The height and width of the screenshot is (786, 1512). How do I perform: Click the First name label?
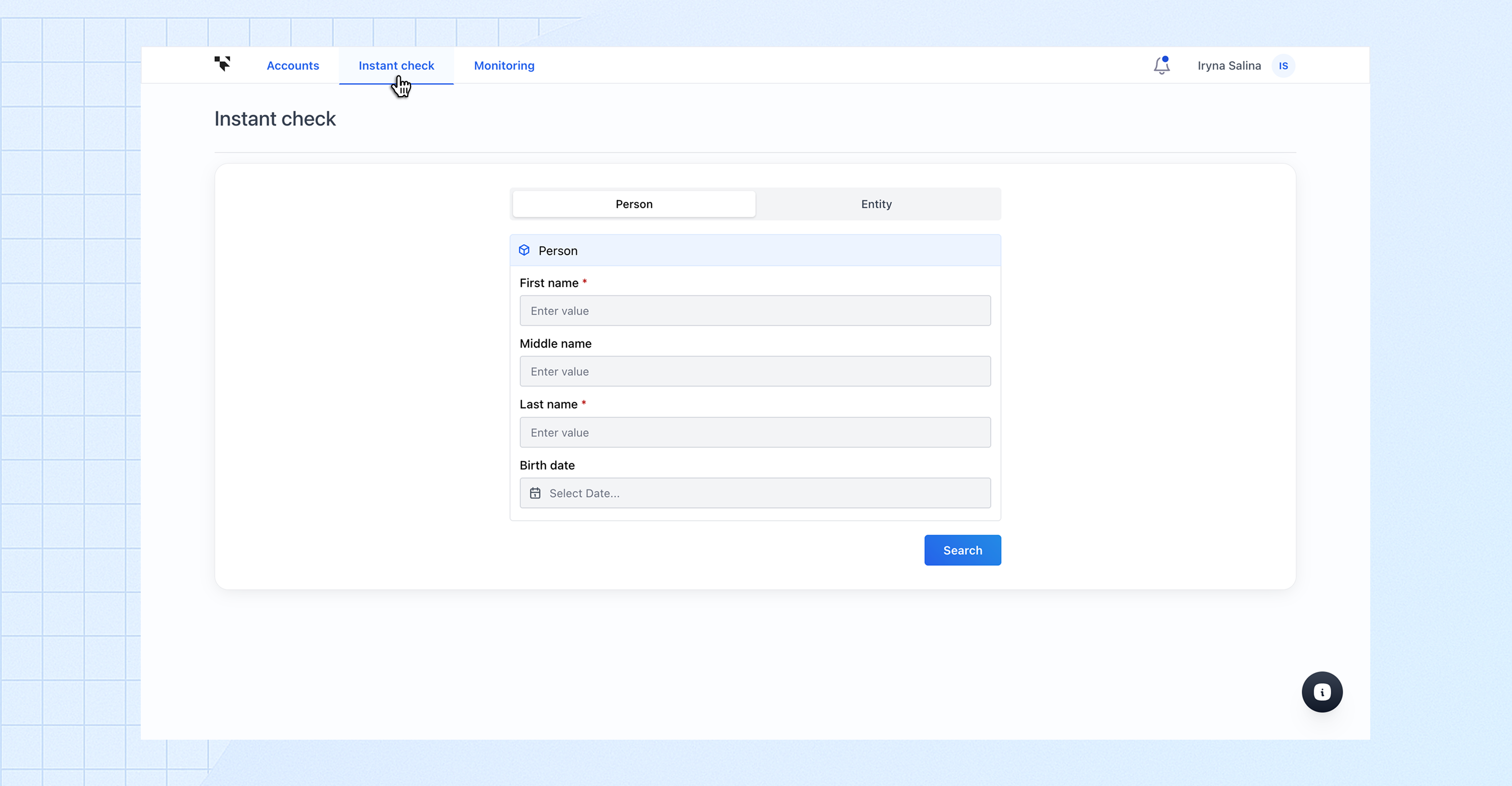(x=549, y=283)
